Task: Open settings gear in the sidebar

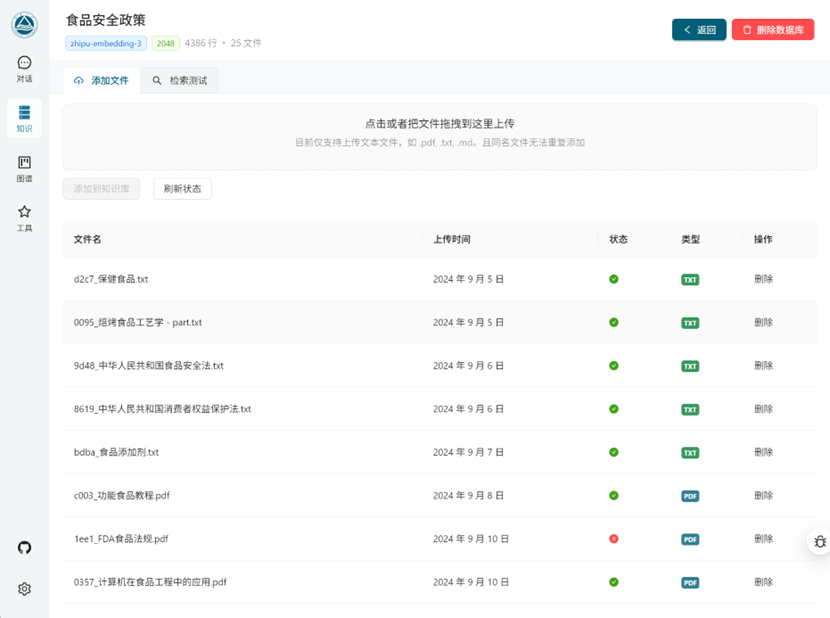Action: click(x=24, y=589)
